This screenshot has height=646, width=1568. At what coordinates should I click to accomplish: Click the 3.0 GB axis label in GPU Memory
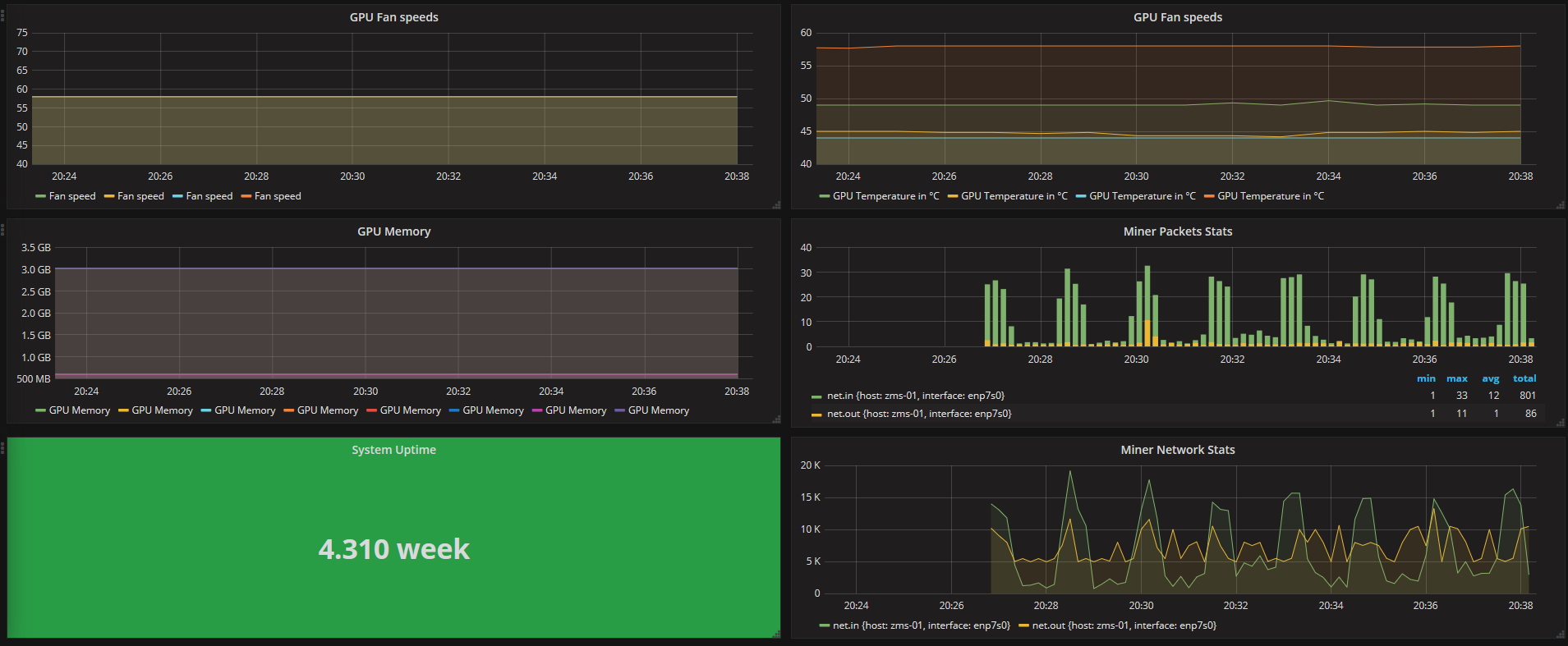point(36,270)
